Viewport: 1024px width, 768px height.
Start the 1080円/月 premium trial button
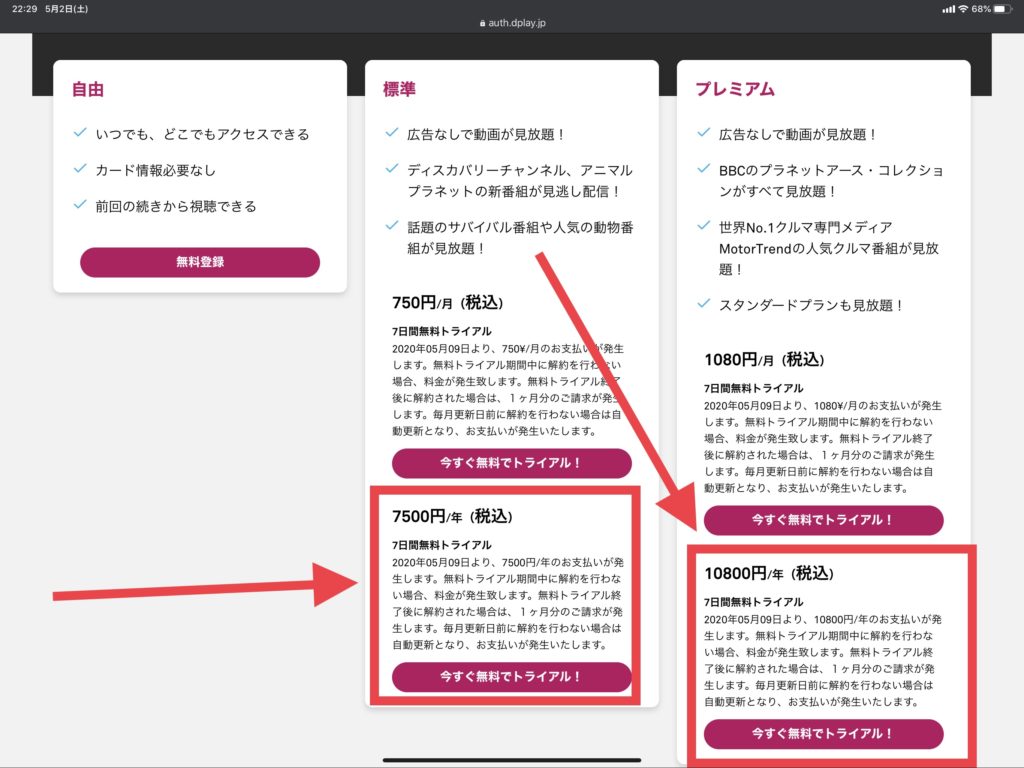[824, 520]
